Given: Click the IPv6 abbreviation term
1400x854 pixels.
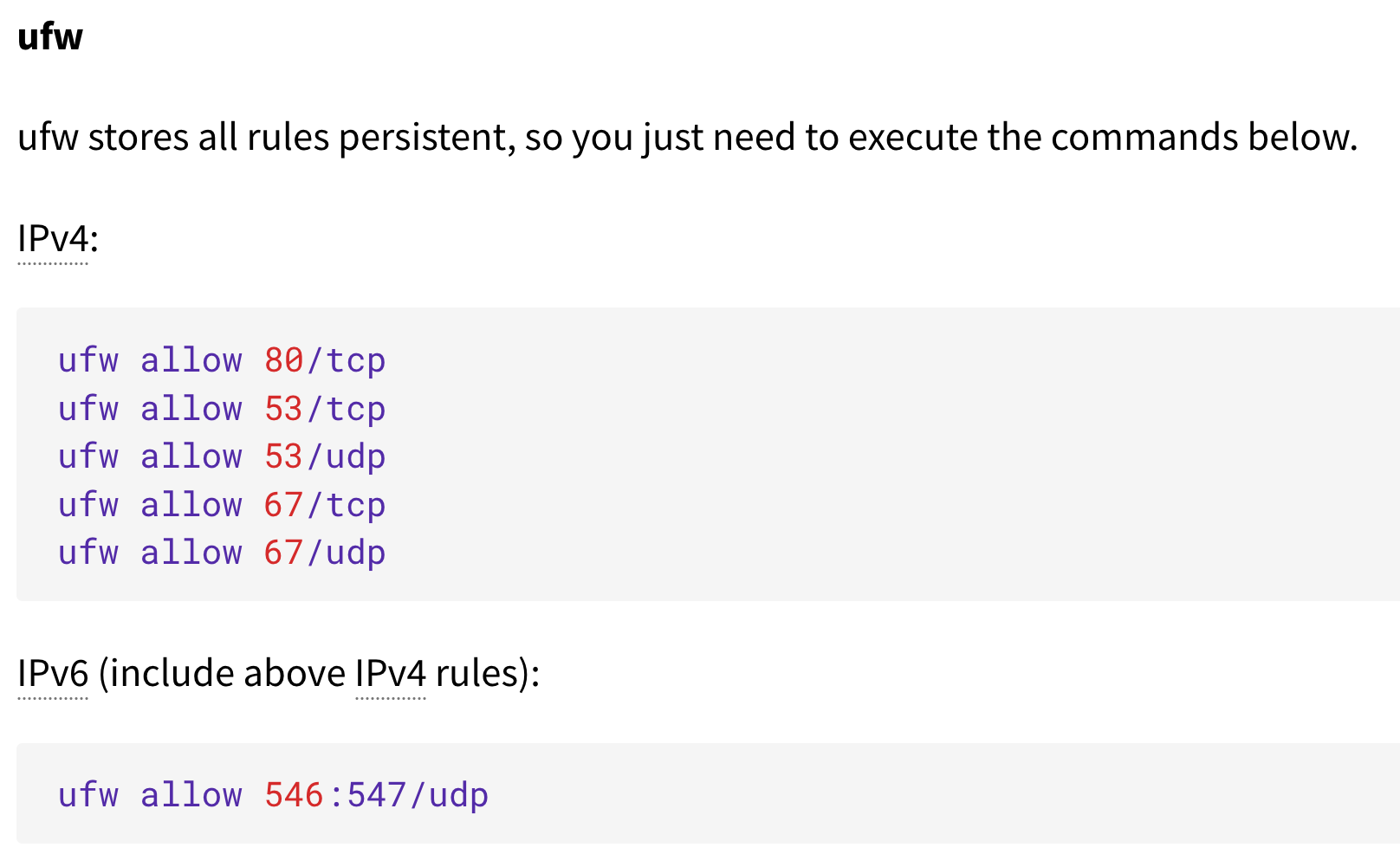Looking at the screenshot, I should pyautogui.click(x=53, y=673).
